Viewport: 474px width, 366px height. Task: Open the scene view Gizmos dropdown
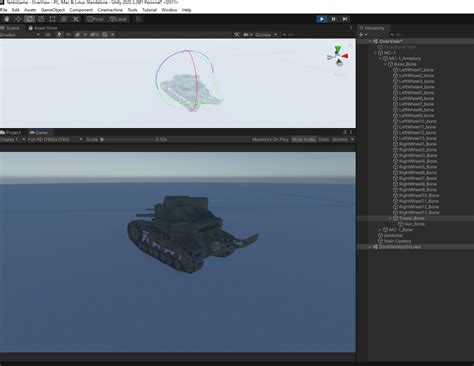coord(266,35)
